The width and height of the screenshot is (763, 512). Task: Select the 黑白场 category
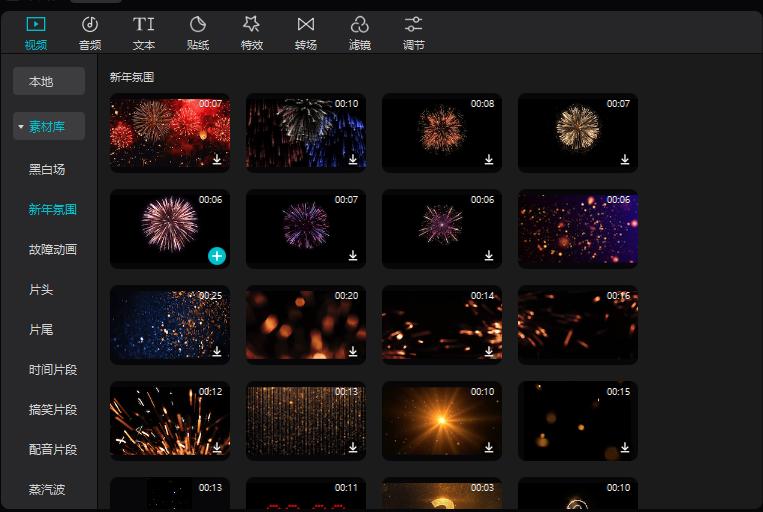click(47, 170)
